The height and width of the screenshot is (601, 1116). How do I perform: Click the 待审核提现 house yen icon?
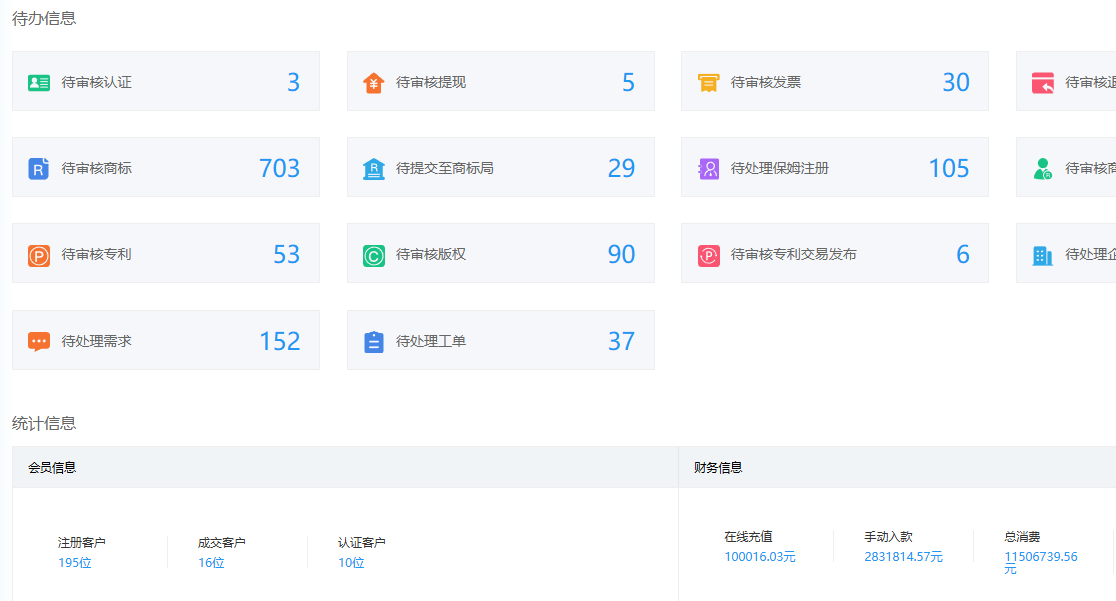coord(373,83)
